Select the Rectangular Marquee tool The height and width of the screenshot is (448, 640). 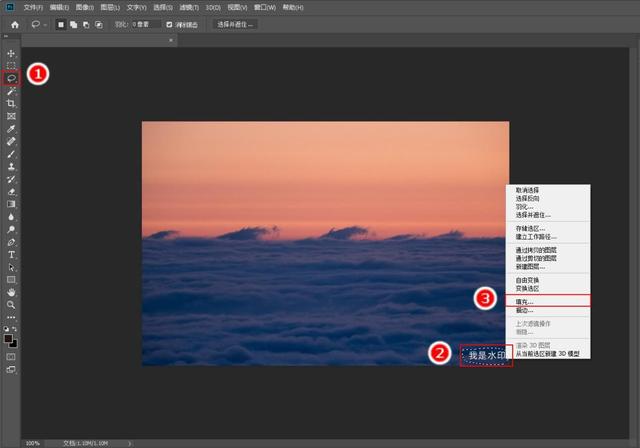11,66
